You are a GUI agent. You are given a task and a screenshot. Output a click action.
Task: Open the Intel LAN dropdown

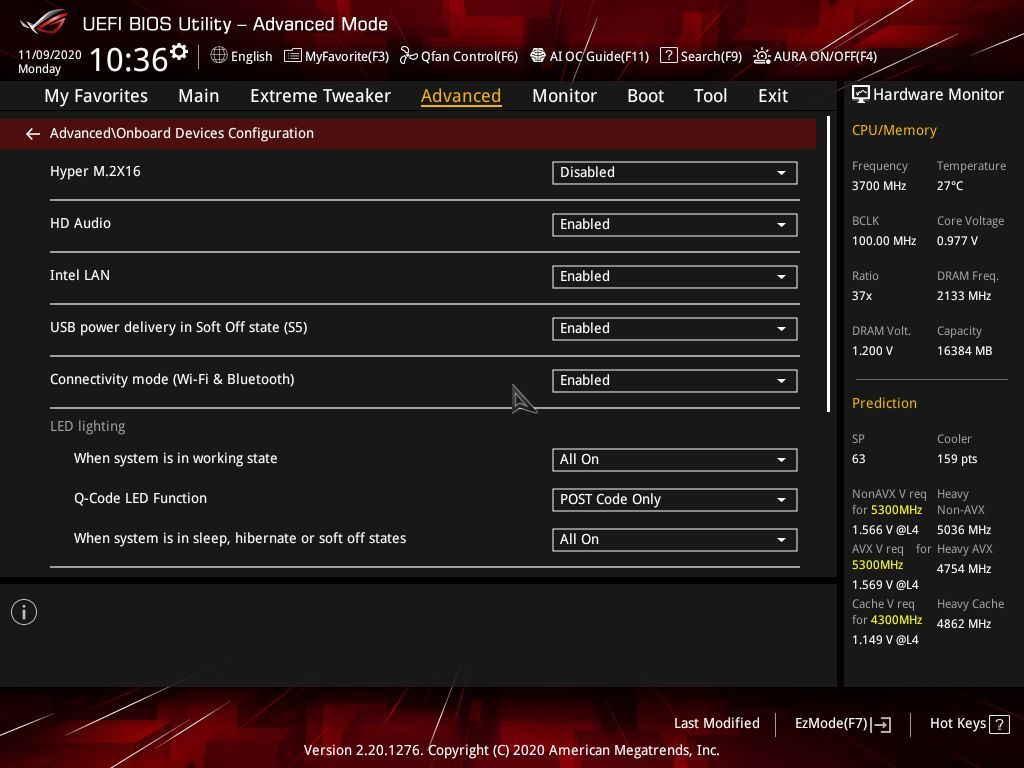point(675,276)
